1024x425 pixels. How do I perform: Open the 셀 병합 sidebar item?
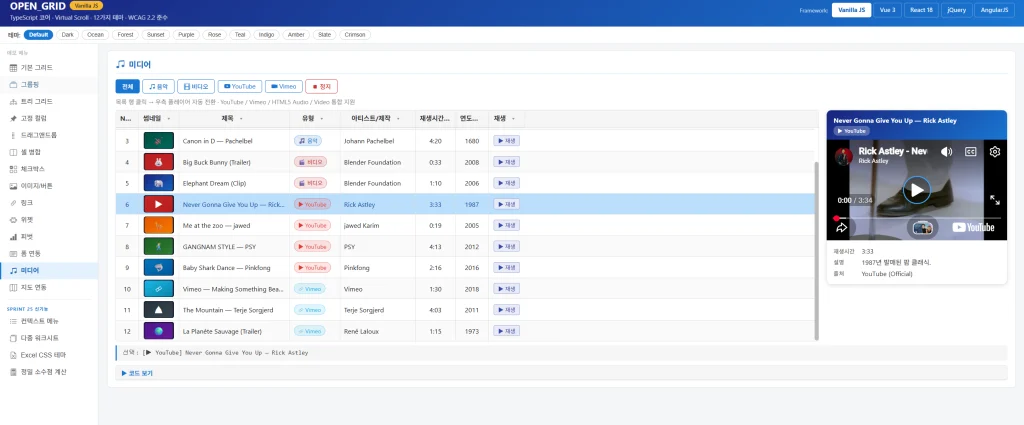[x=49, y=152]
